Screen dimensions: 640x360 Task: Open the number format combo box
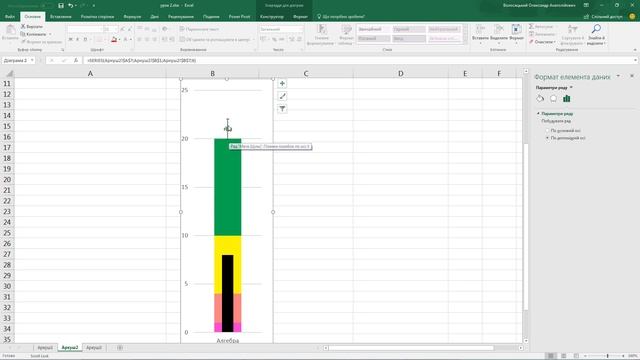(281, 29)
